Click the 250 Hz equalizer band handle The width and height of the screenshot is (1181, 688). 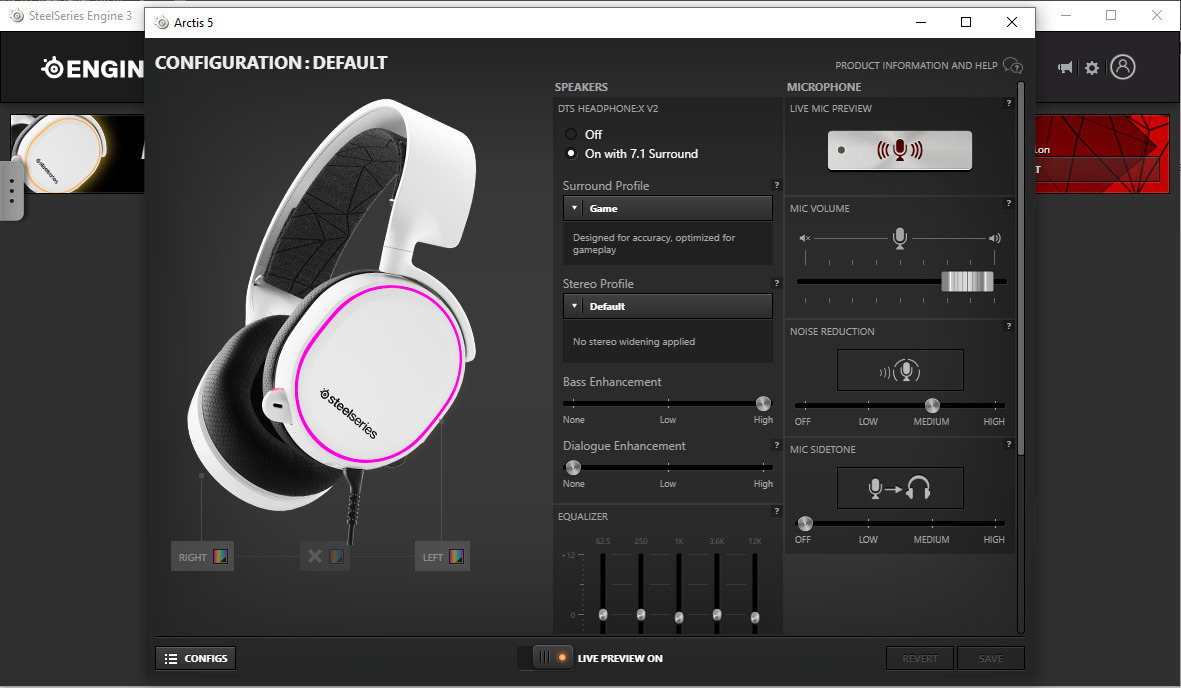coord(641,615)
